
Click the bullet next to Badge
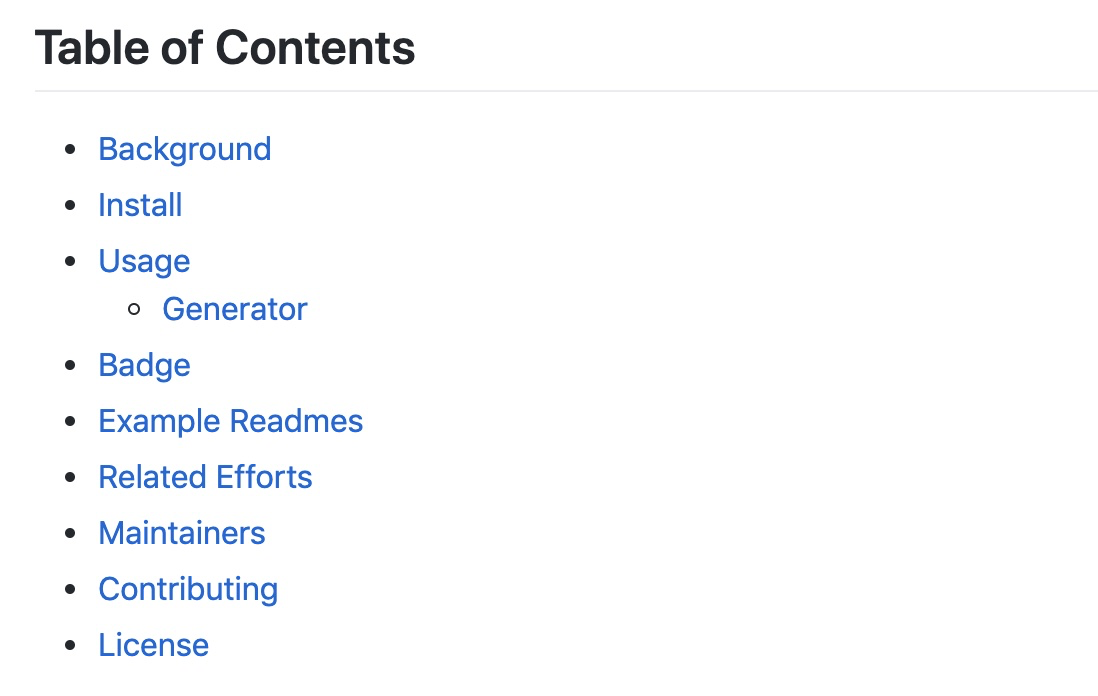(69, 366)
